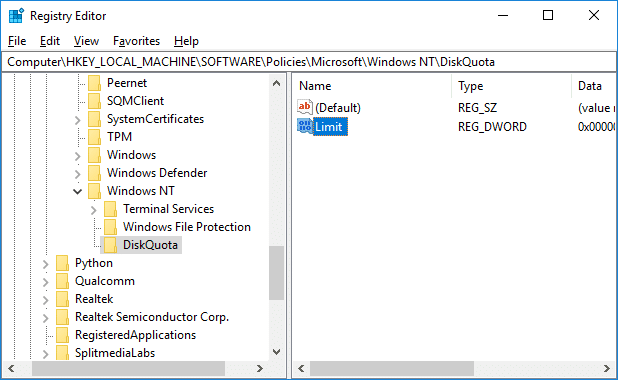Select the Windows File Protection folder icon
The image size is (618, 380).
111,227
